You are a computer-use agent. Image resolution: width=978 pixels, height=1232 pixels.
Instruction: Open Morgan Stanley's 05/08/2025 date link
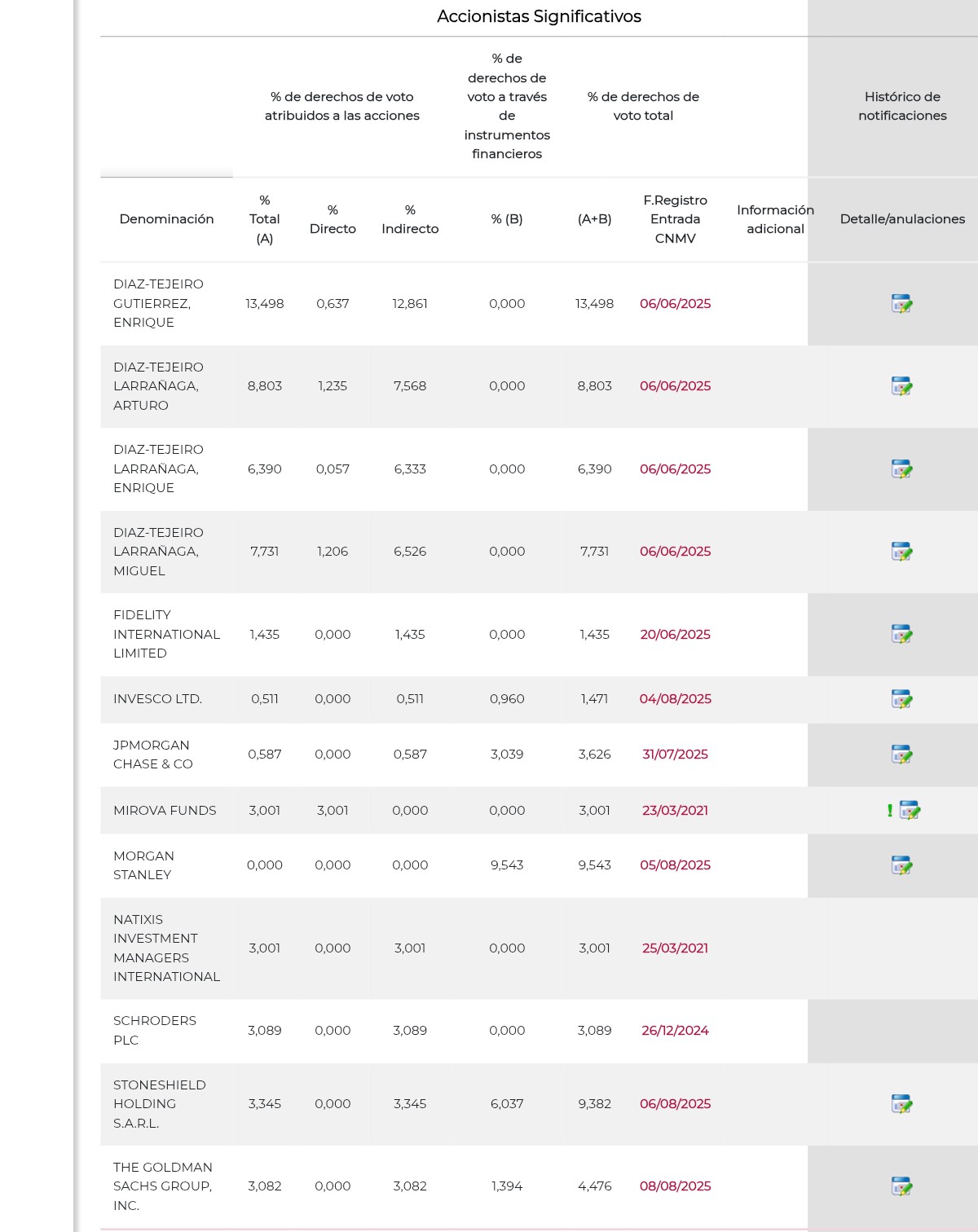pos(675,865)
